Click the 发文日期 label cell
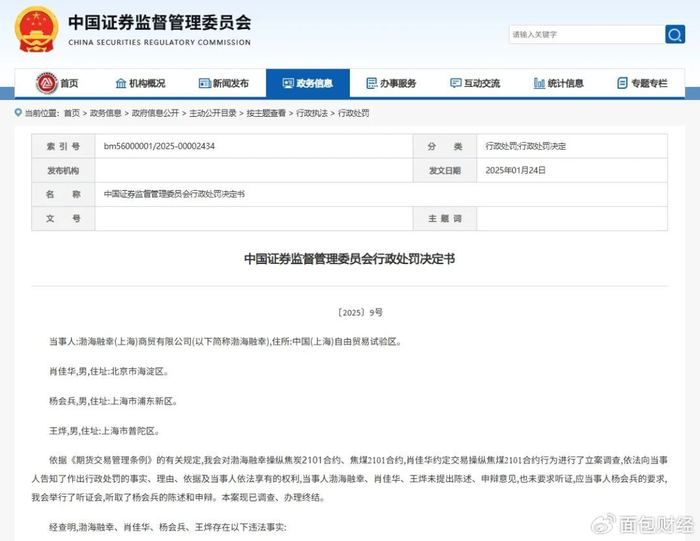Image resolution: width=700 pixels, height=541 pixels. point(445,170)
